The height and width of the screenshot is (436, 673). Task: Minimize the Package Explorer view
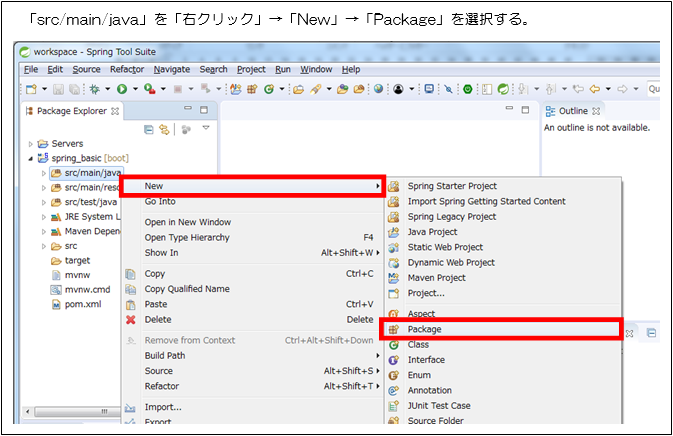click(188, 111)
